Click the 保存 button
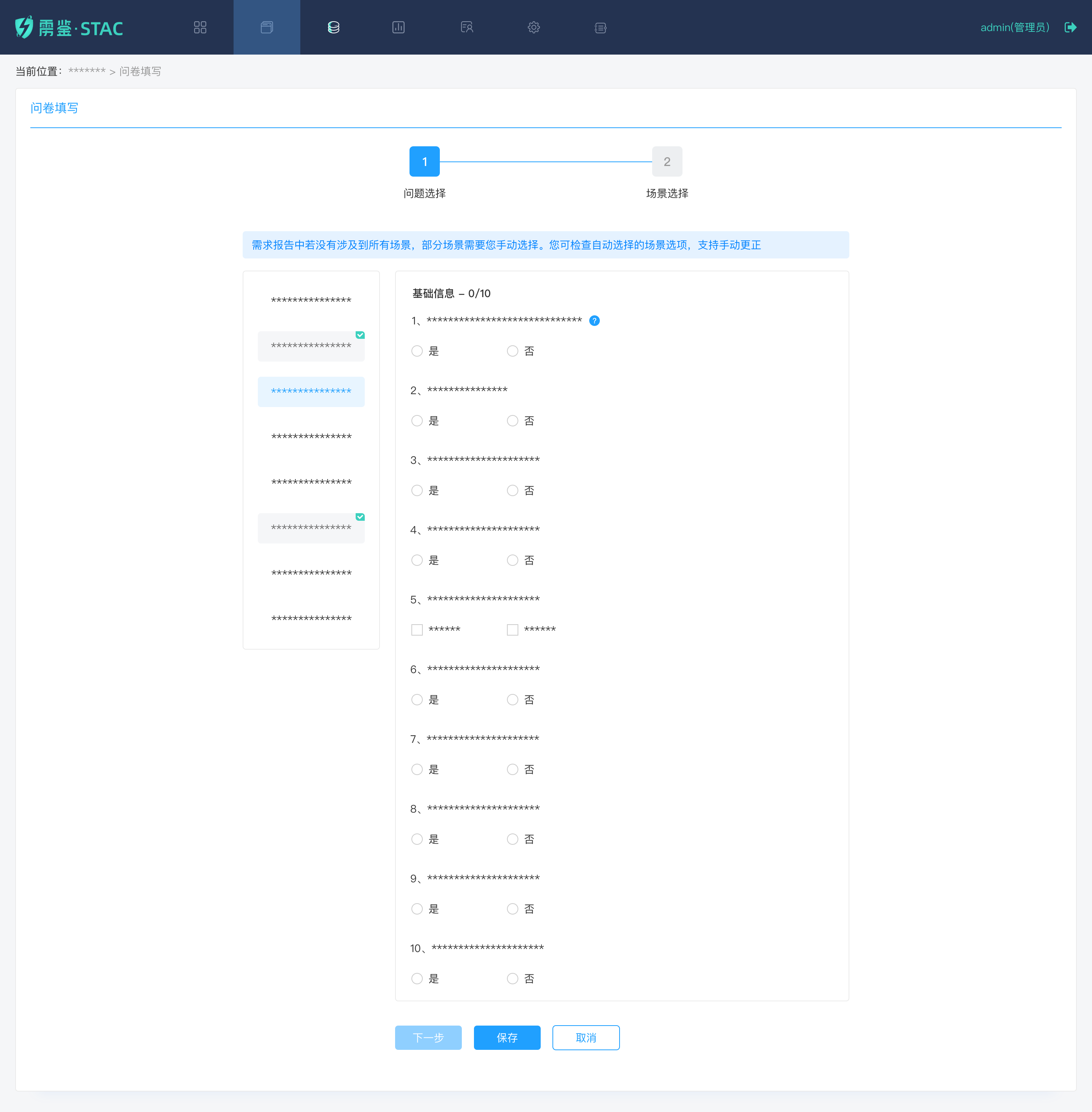 (507, 1037)
